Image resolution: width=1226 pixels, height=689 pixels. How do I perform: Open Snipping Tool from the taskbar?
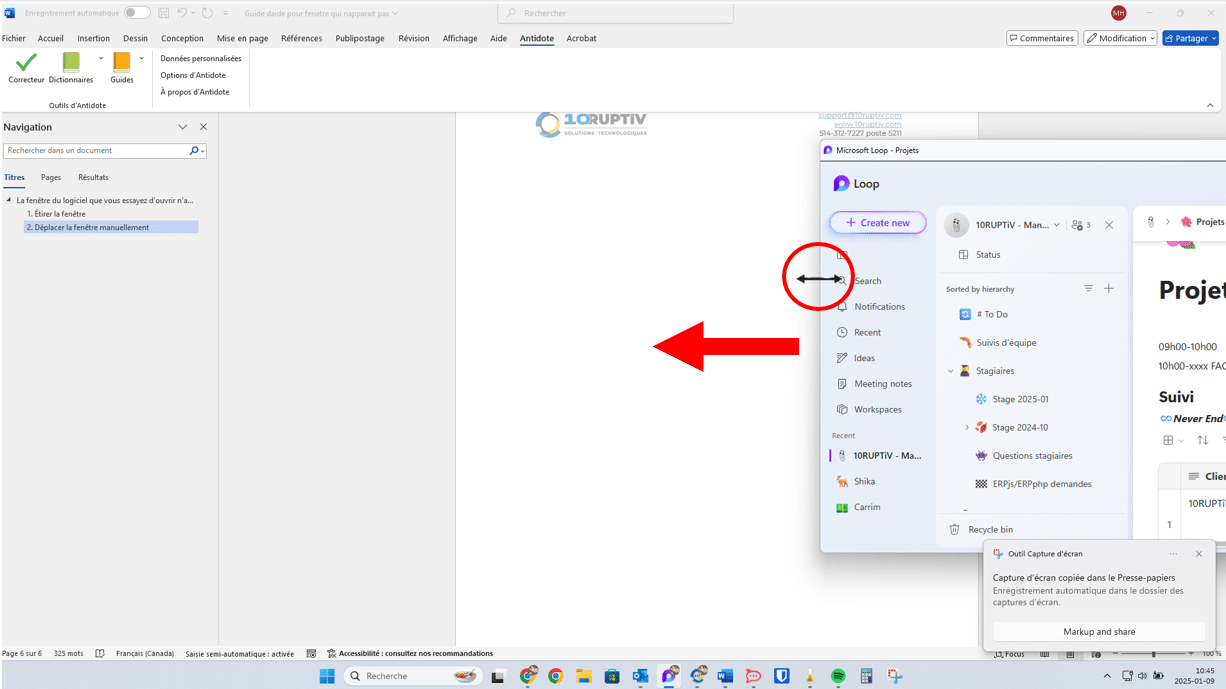coord(895,676)
